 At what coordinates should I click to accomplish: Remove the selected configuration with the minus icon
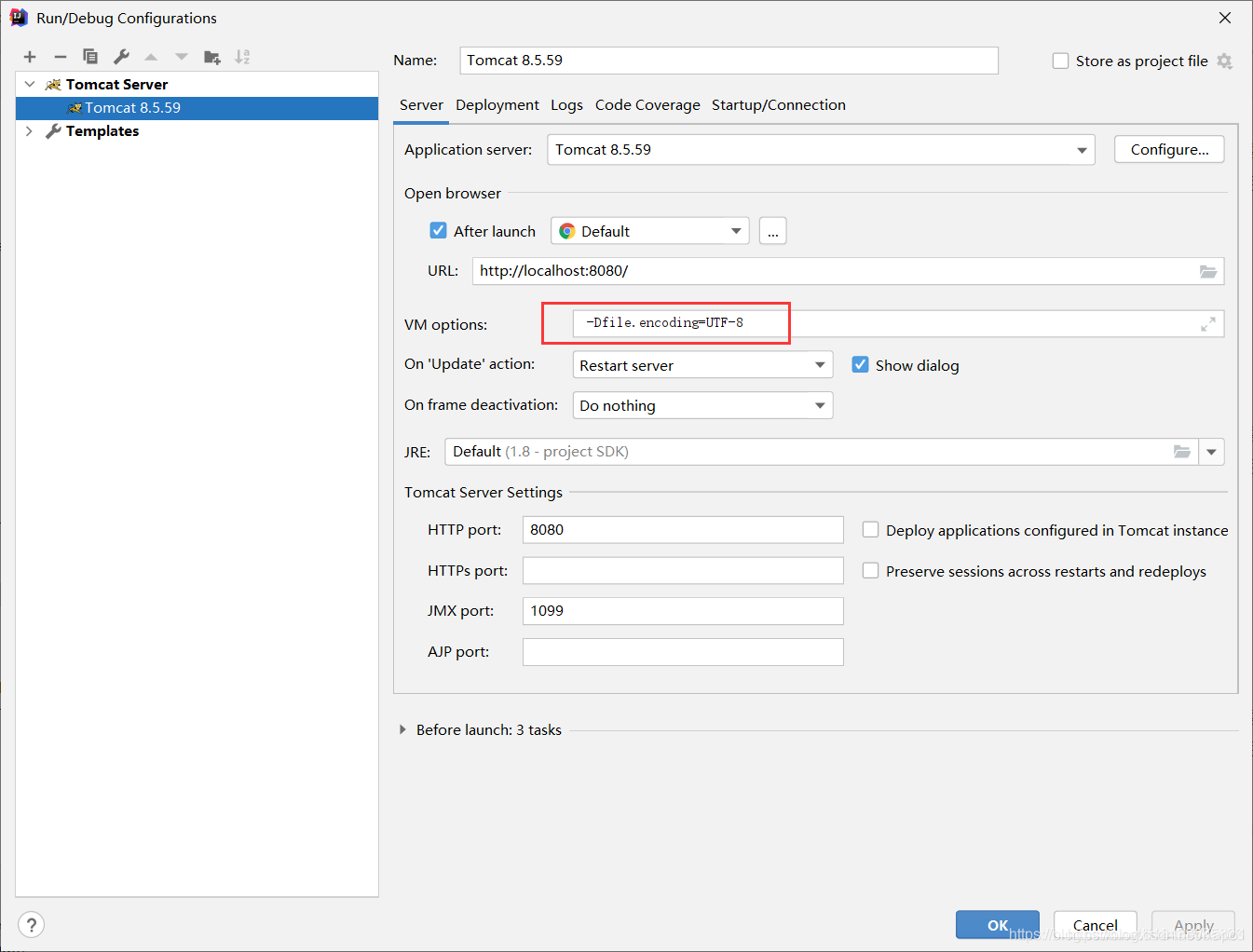pyautogui.click(x=61, y=57)
